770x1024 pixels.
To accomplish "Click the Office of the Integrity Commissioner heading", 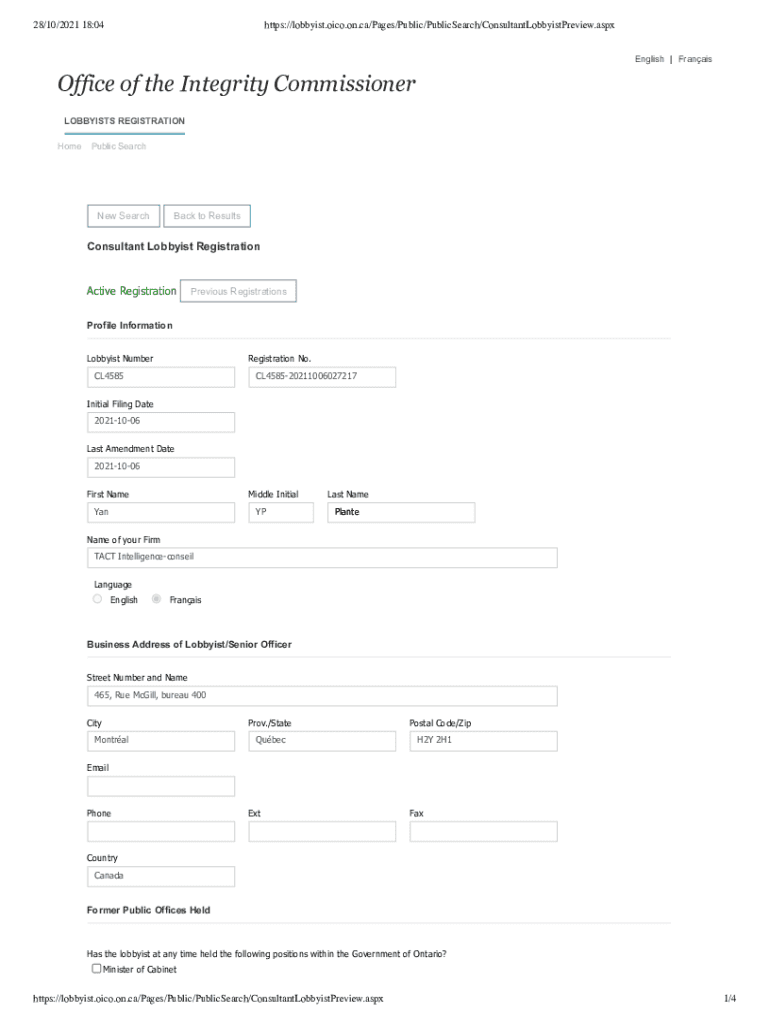I will pos(236,84).
